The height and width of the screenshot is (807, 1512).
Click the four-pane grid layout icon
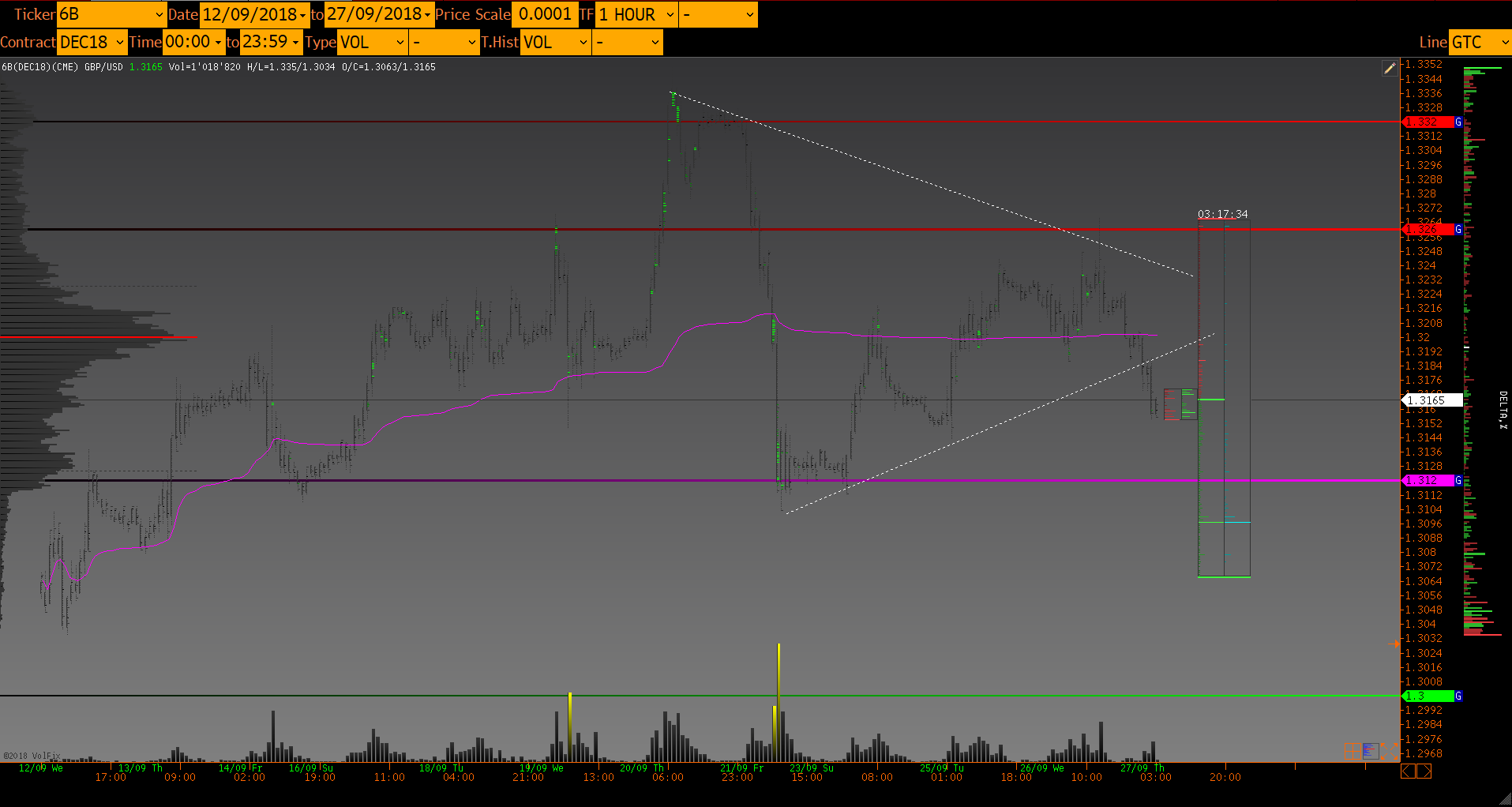click(1352, 751)
